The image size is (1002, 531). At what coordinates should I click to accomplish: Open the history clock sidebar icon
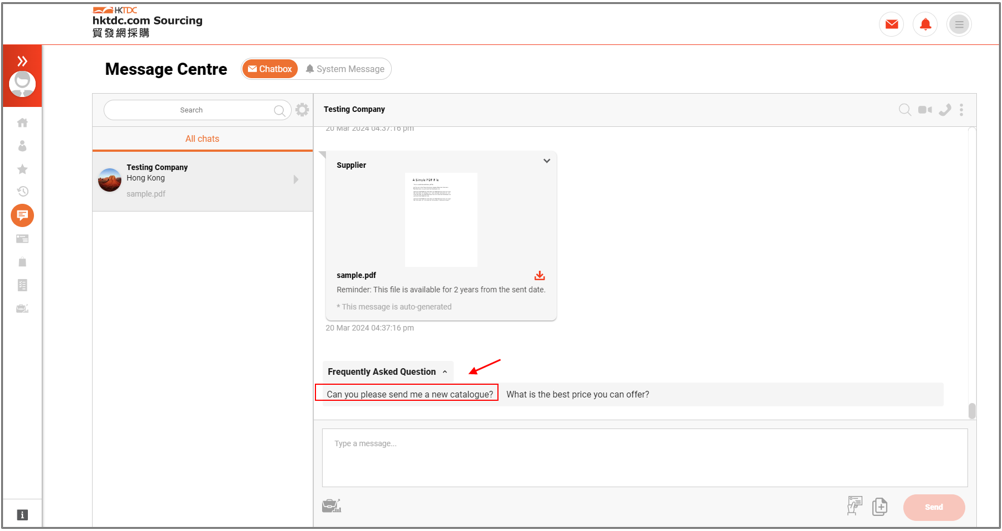[x=22, y=191]
